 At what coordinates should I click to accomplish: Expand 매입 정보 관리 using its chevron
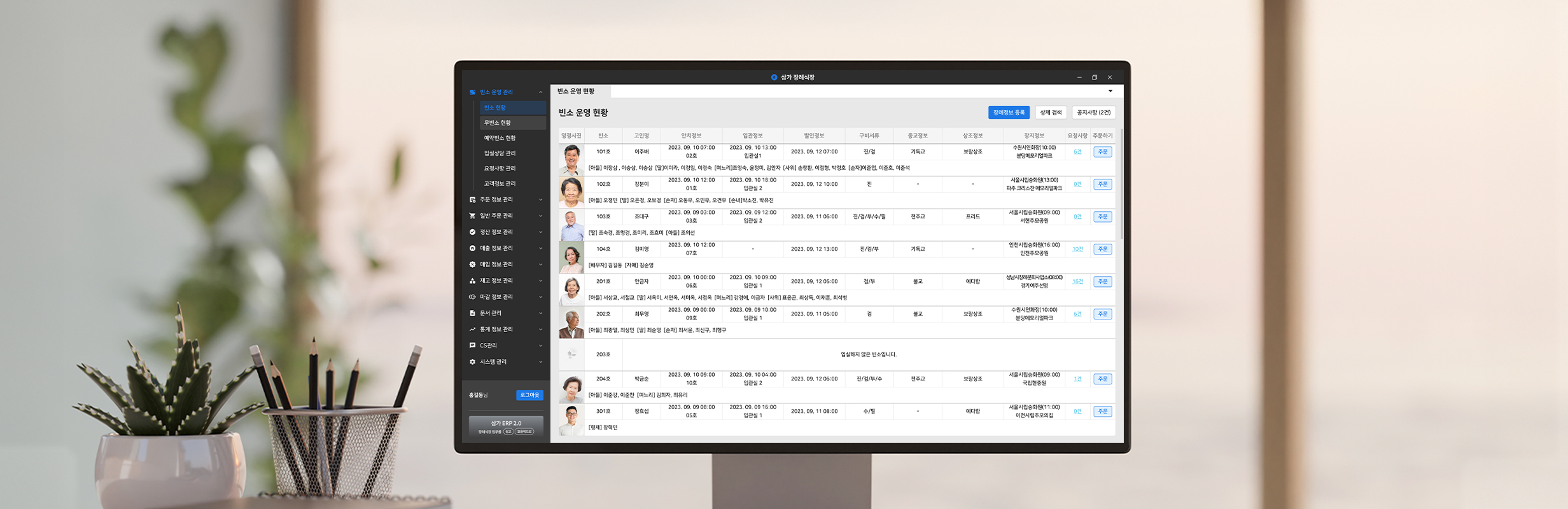[x=541, y=265]
